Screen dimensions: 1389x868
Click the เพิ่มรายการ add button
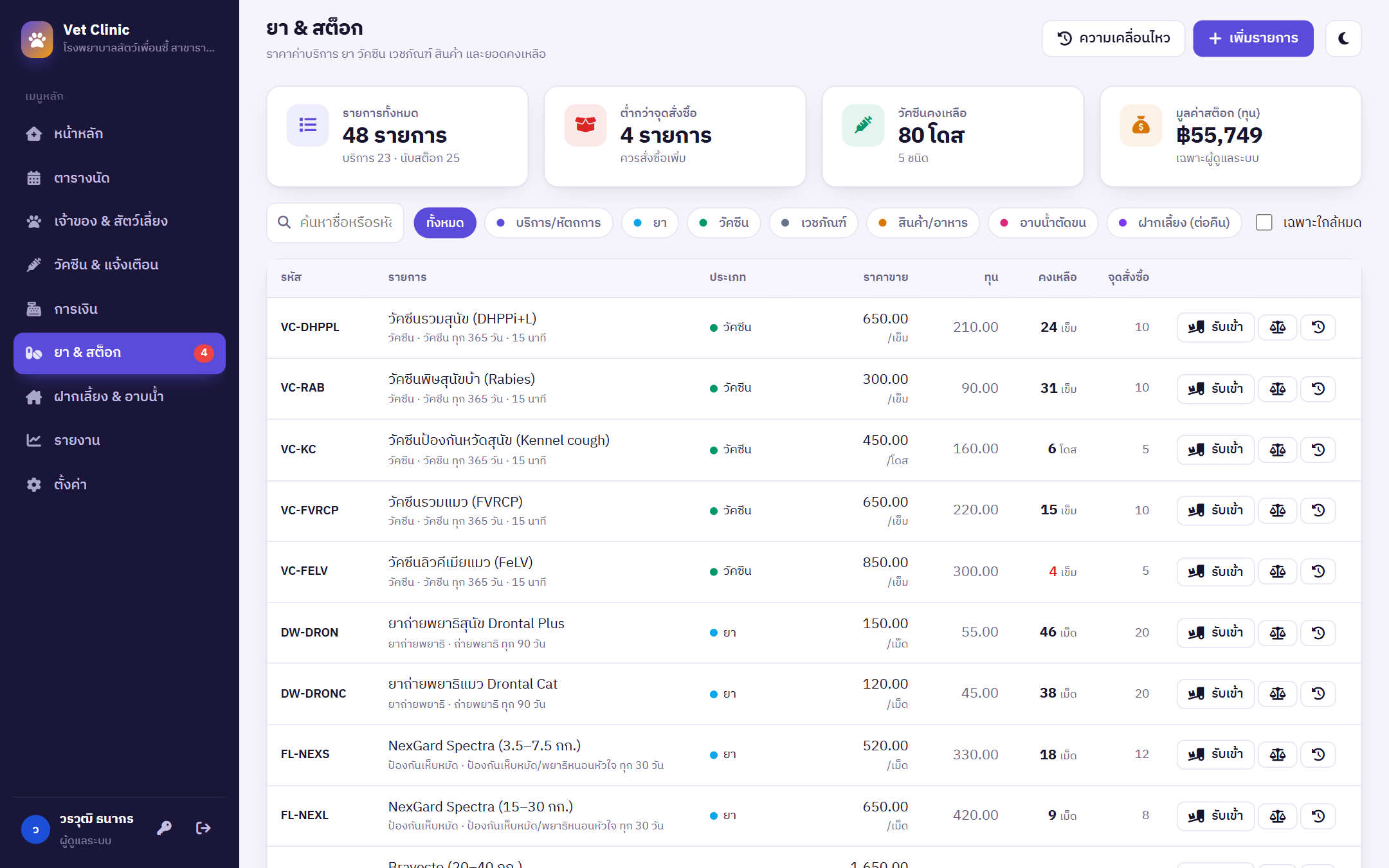(1253, 39)
